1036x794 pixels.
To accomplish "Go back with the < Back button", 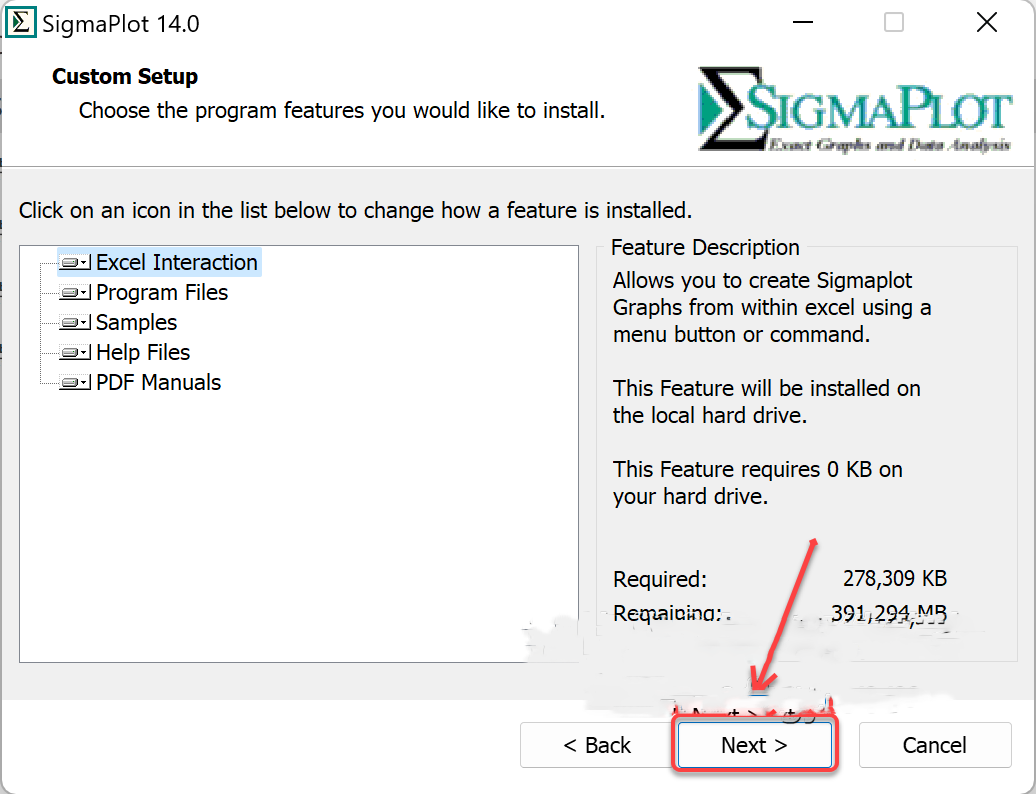I will [x=597, y=745].
